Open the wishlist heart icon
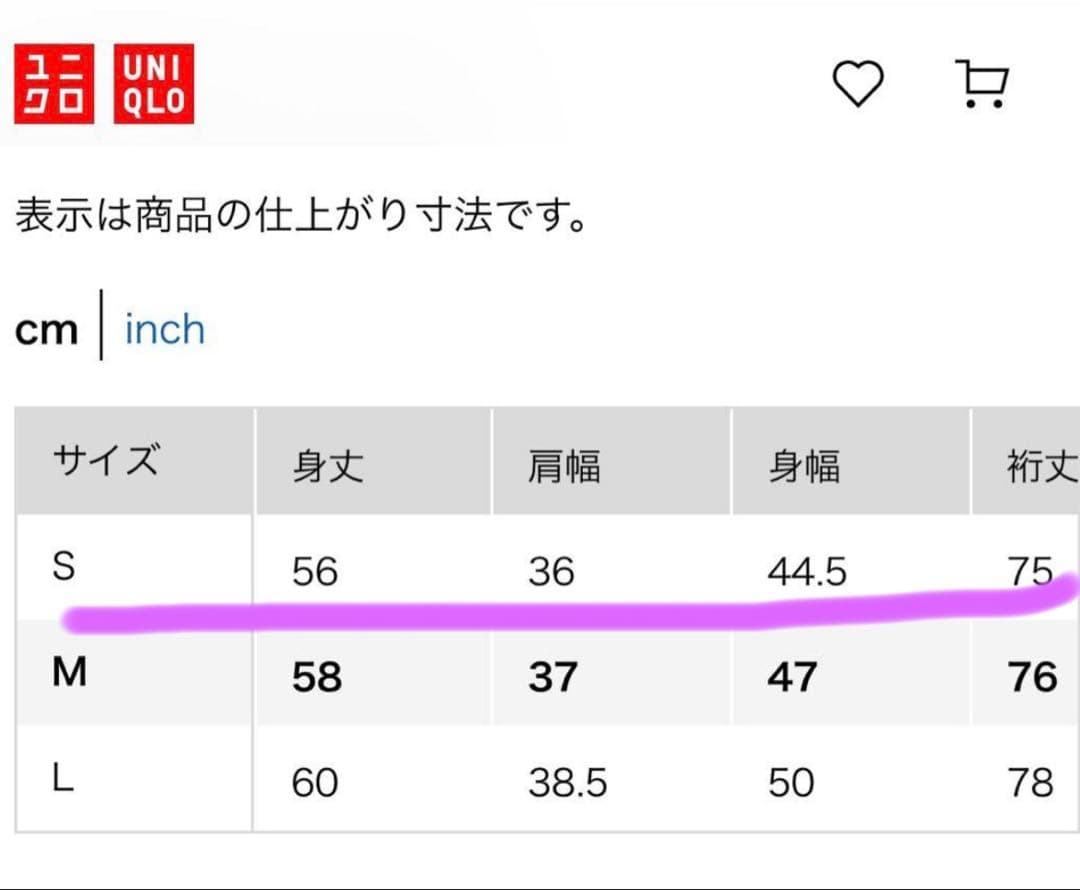 click(858, 84)
